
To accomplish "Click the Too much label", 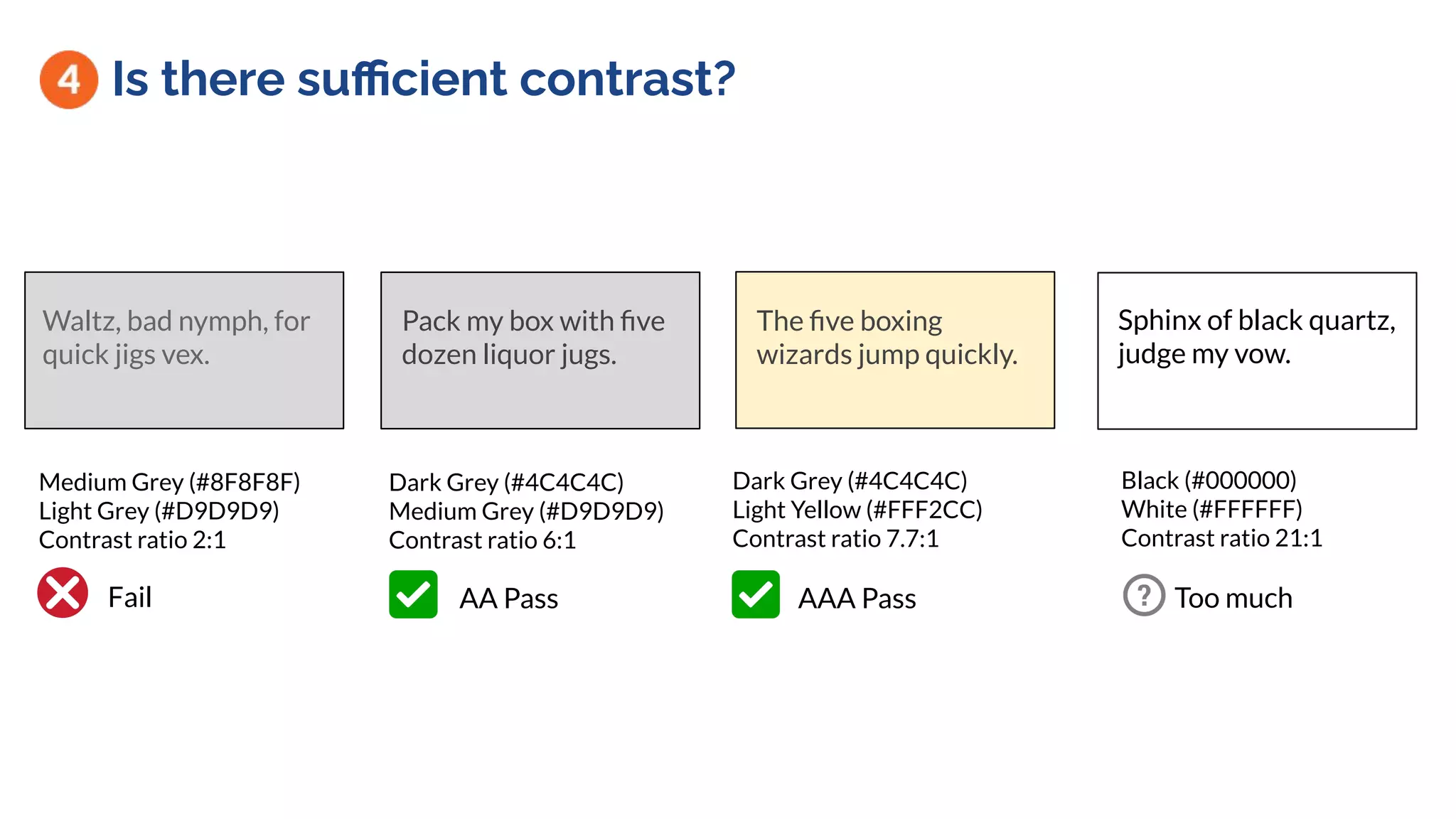I will (1233, 598).
